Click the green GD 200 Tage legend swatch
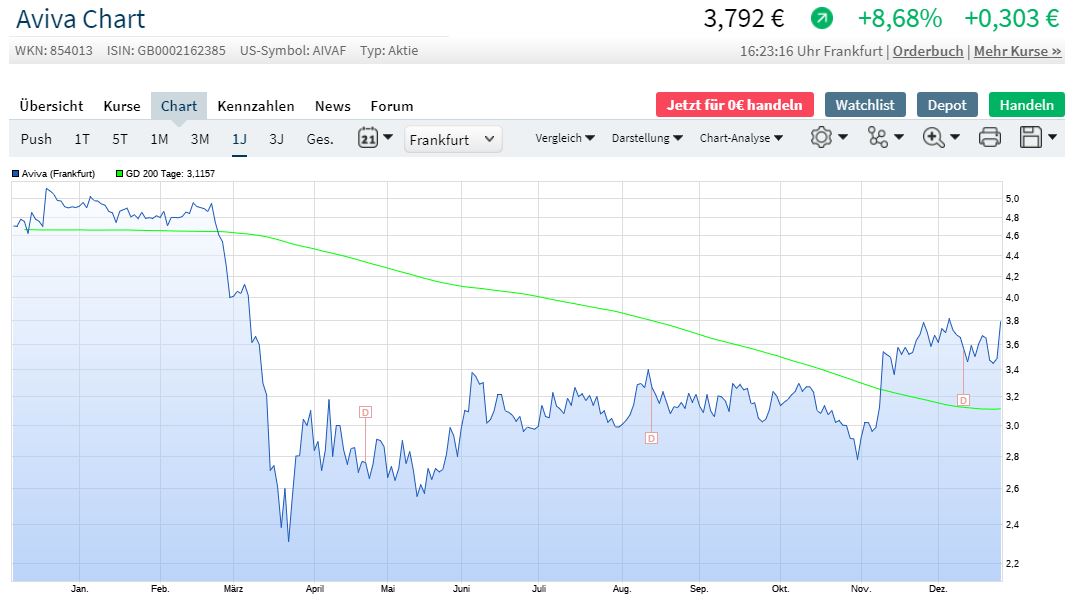 (x=120, y=174)
